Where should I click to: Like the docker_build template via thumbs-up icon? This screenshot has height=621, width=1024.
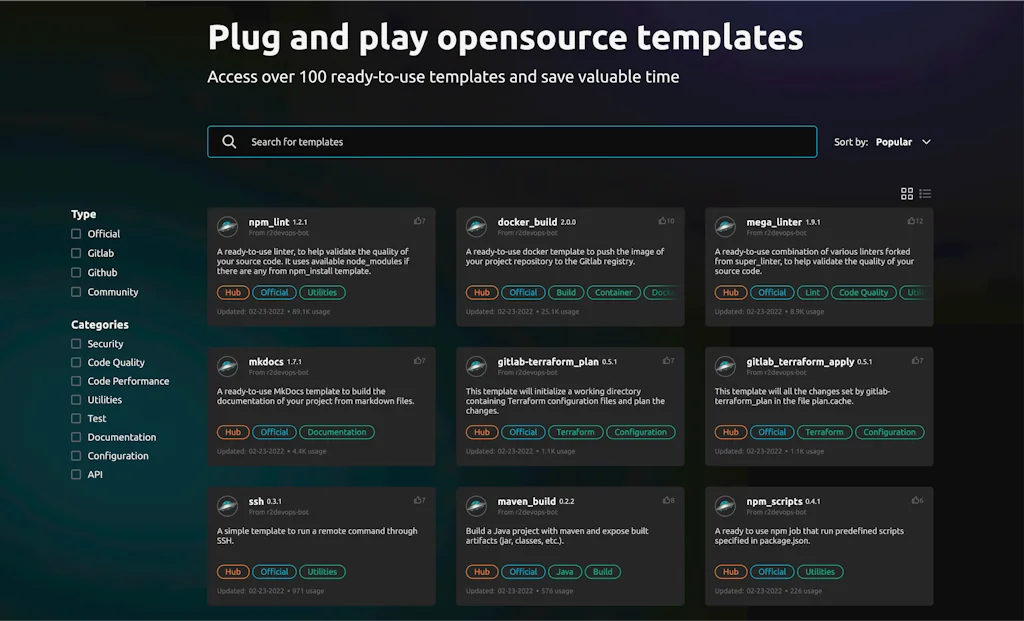pos(665,219)
